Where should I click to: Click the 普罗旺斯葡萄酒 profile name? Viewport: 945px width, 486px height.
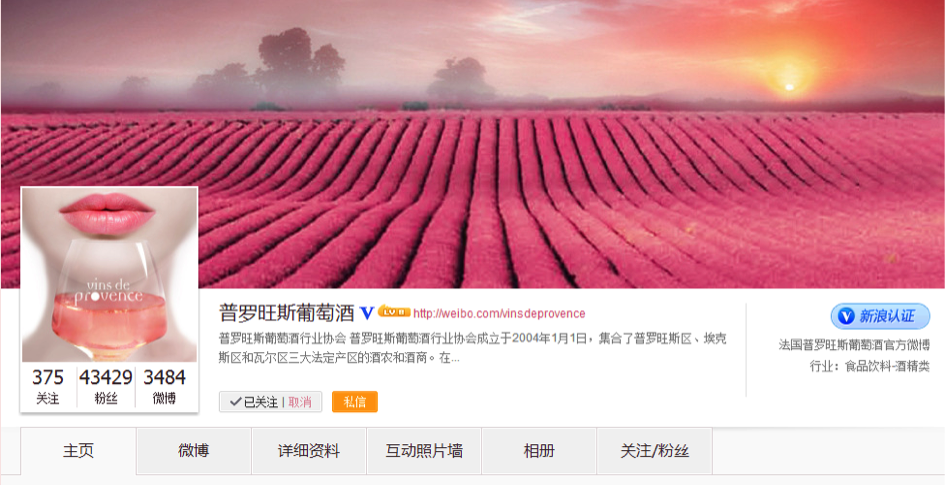286,313
